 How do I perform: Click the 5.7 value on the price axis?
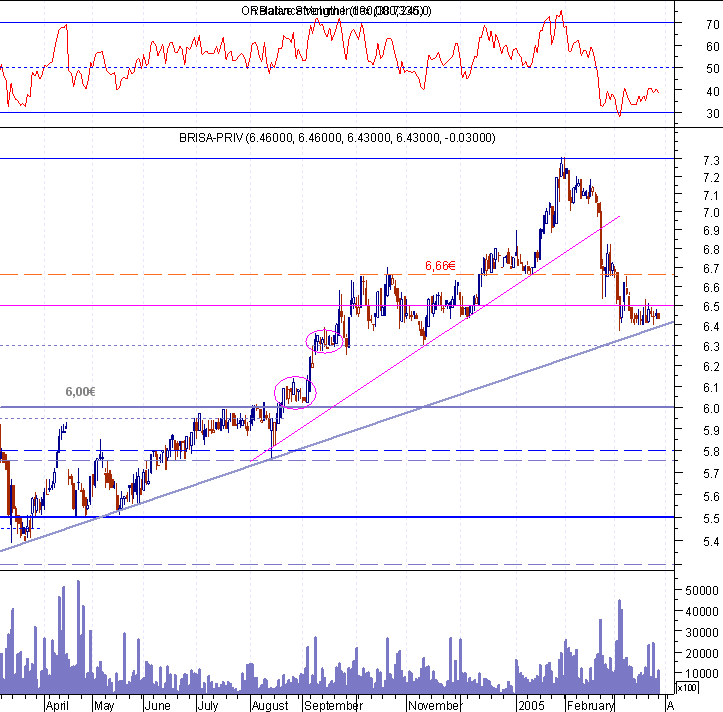[x=711, y=474]
